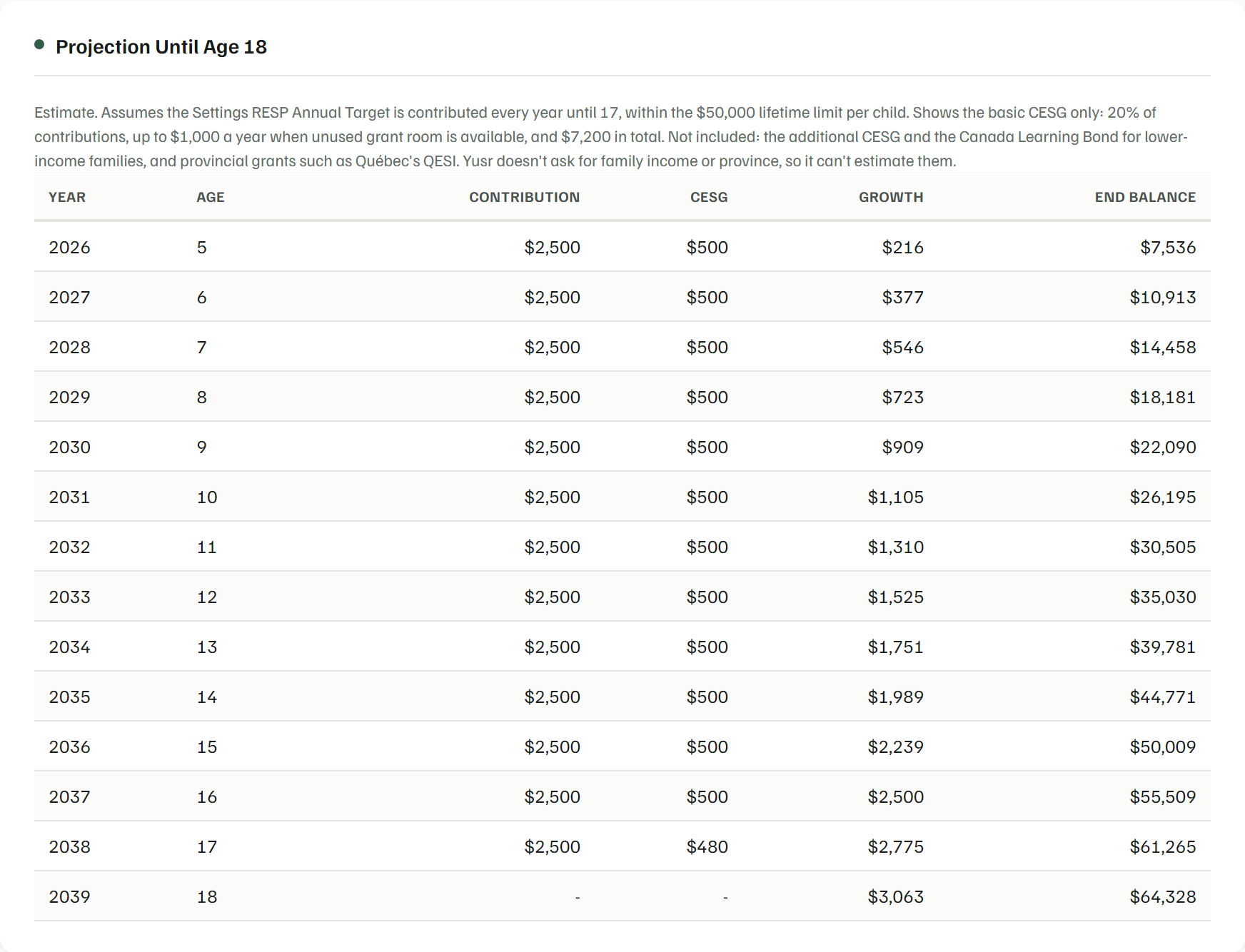Screen dimensions: 1245x952
Task: Click end balance $35,030
Action: [1163, 597]
